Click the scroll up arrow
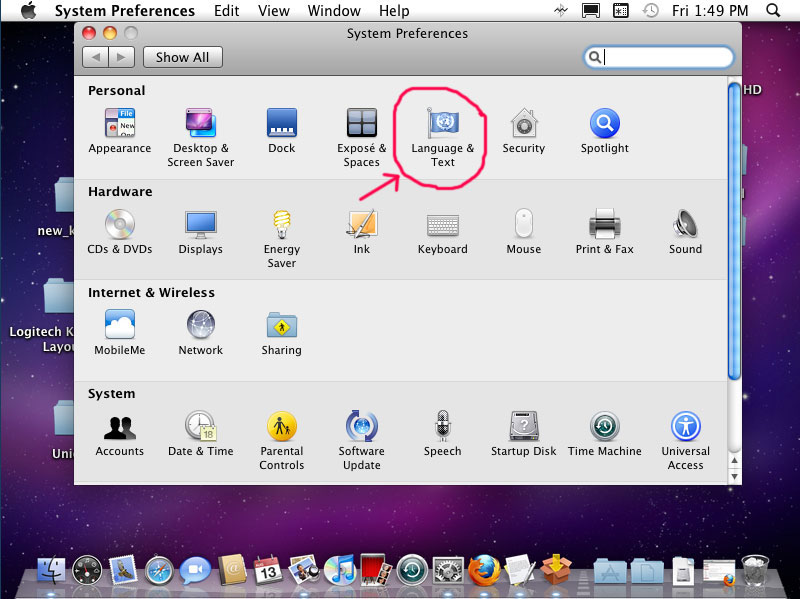This screenshot has width=800, height=599. [x=734, y=461]
